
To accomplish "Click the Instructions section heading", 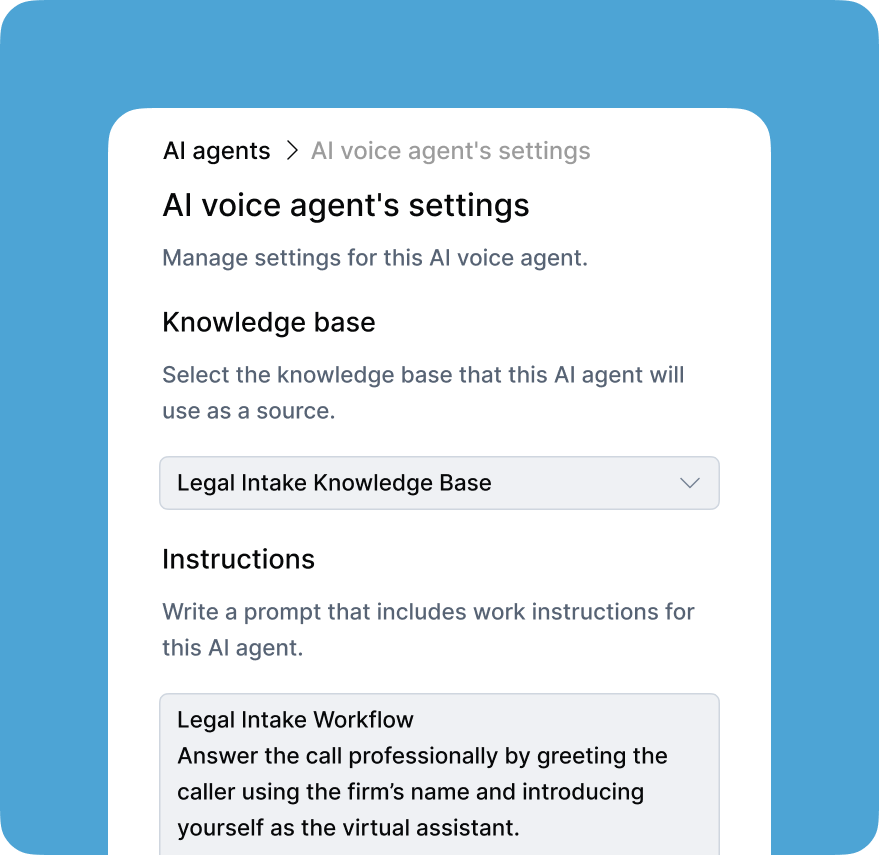I will [238, 559].
